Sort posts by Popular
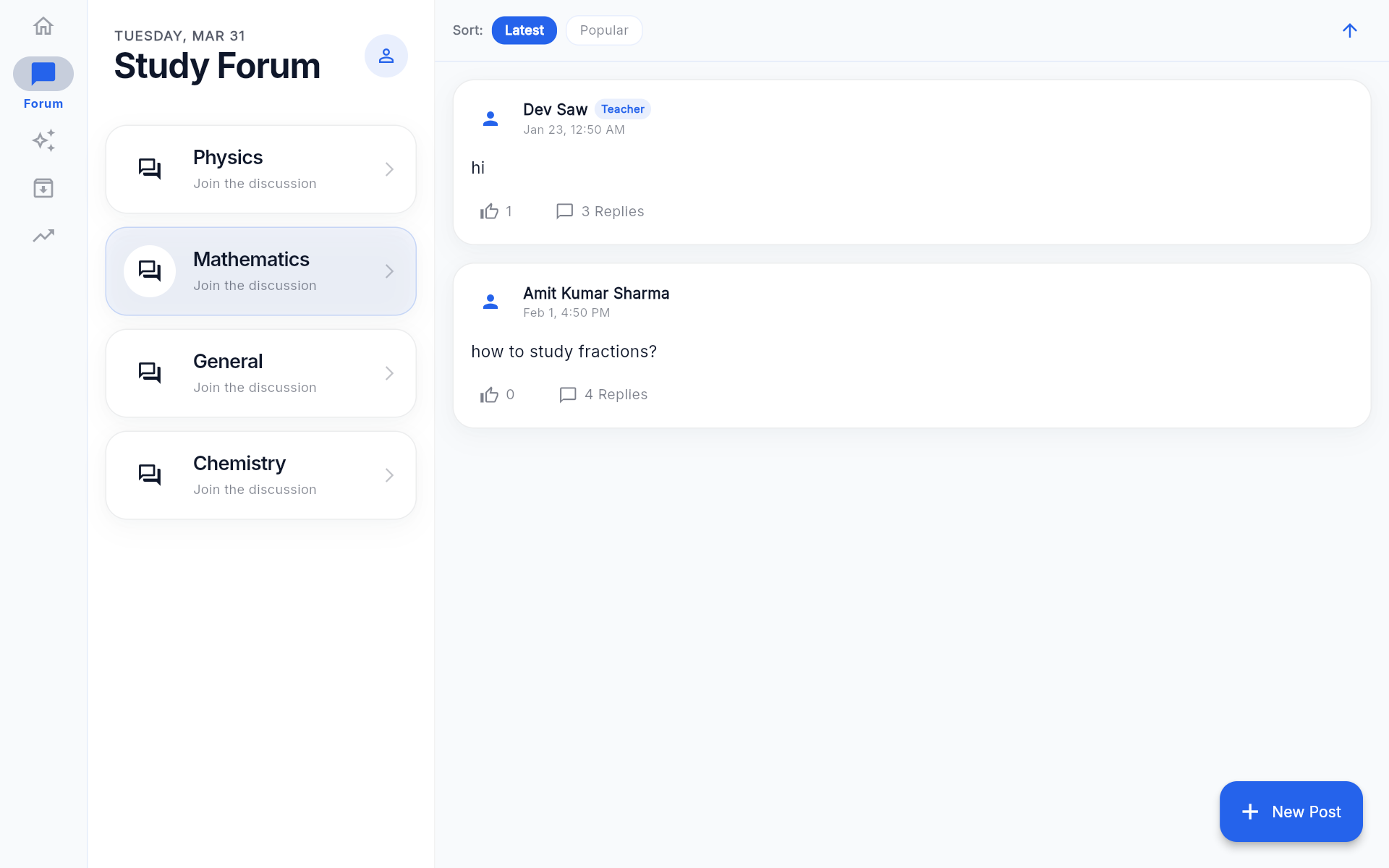 tap(604, 30)
